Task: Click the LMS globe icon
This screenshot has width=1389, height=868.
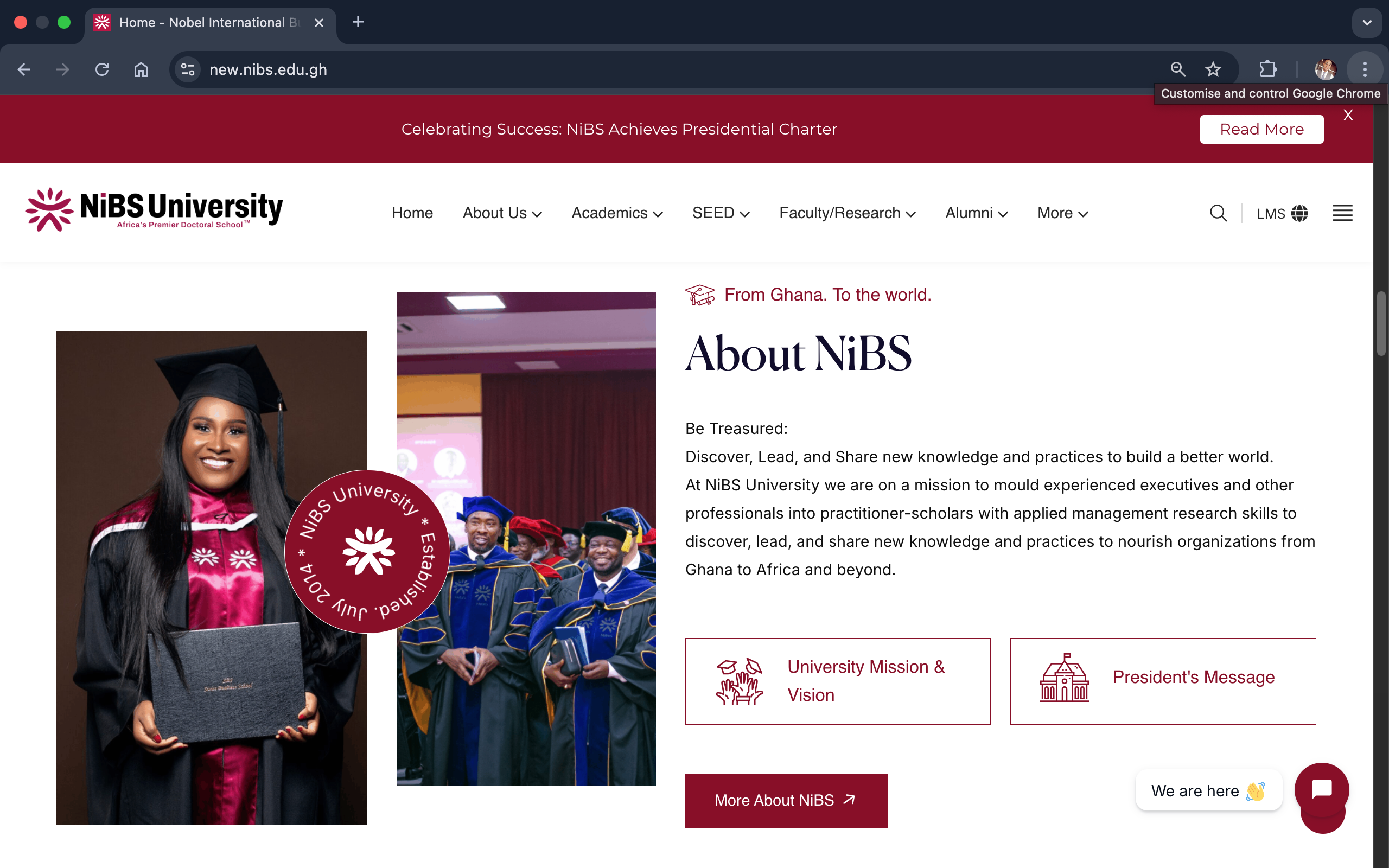Action: point(1299,214)
